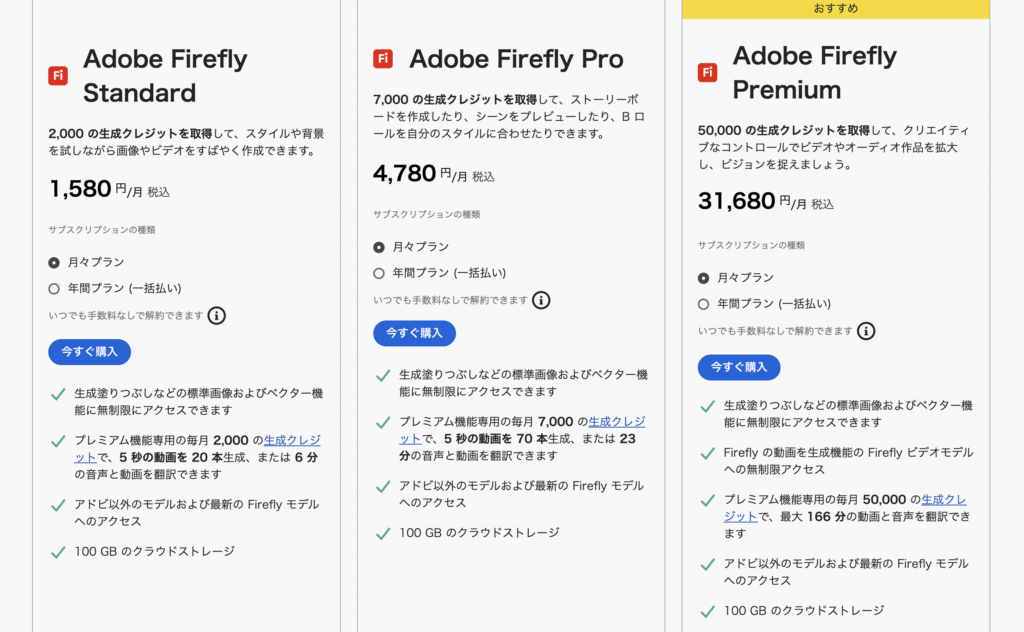Click 今すぐ購入 for Firefly Standard
The width and height of the screenshot is (1024, 632).
(x=89, y=352)
